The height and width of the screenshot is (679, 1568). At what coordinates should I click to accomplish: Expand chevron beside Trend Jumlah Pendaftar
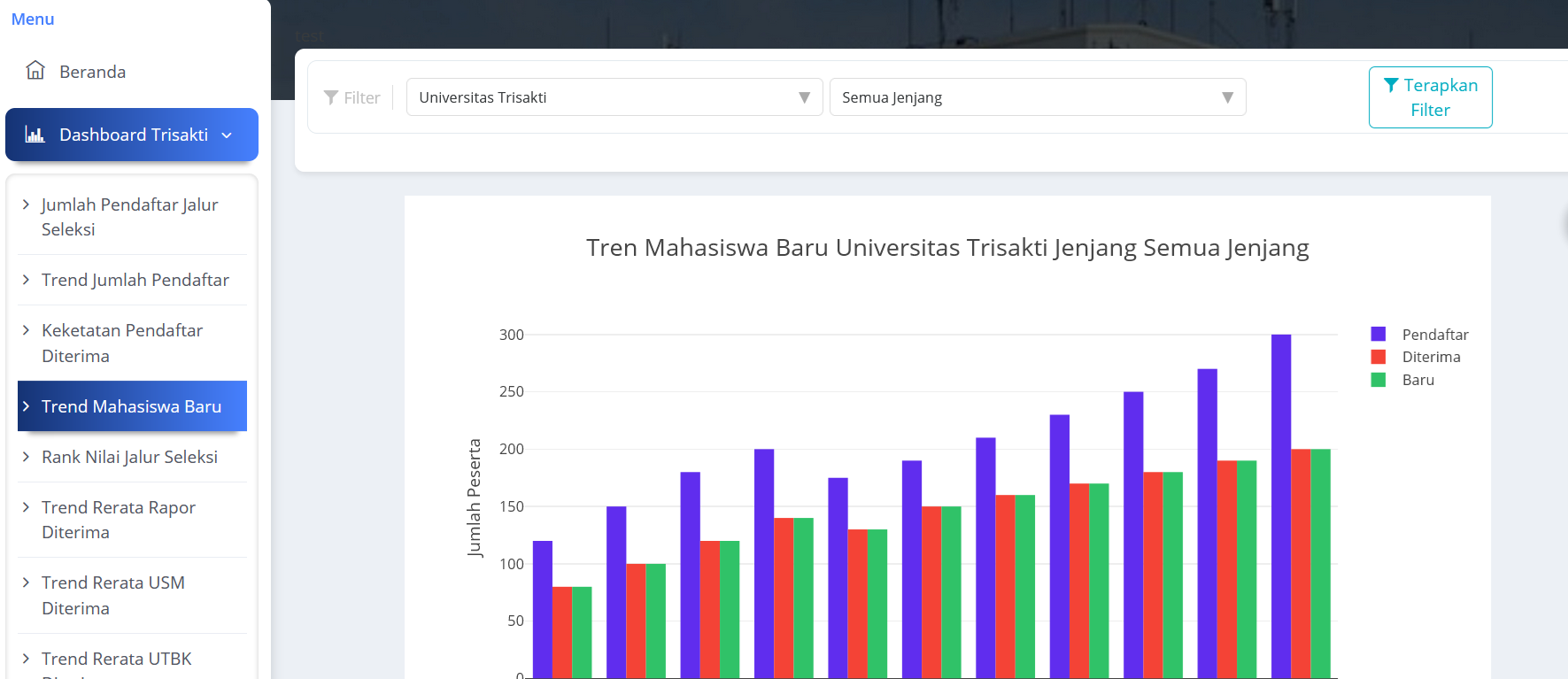26,280
